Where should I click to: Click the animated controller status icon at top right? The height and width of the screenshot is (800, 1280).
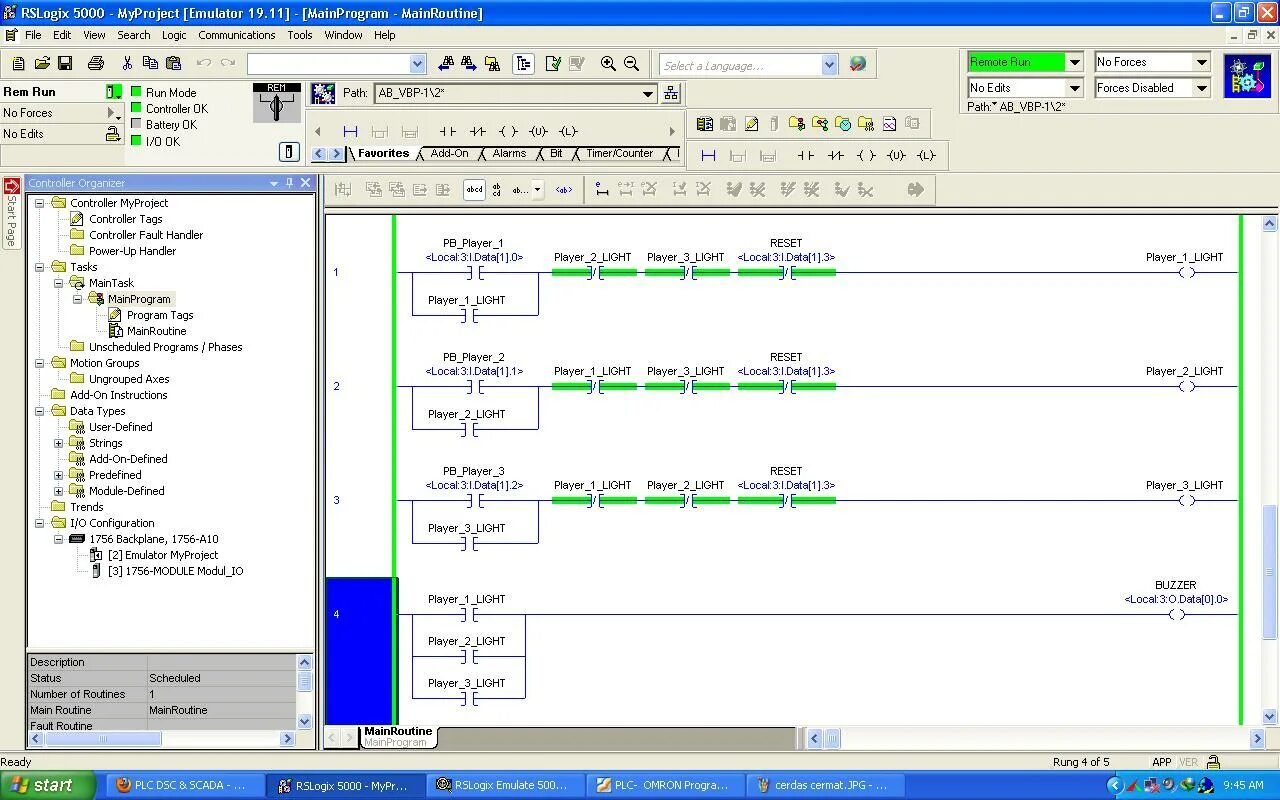click(x=1247, y=76)
